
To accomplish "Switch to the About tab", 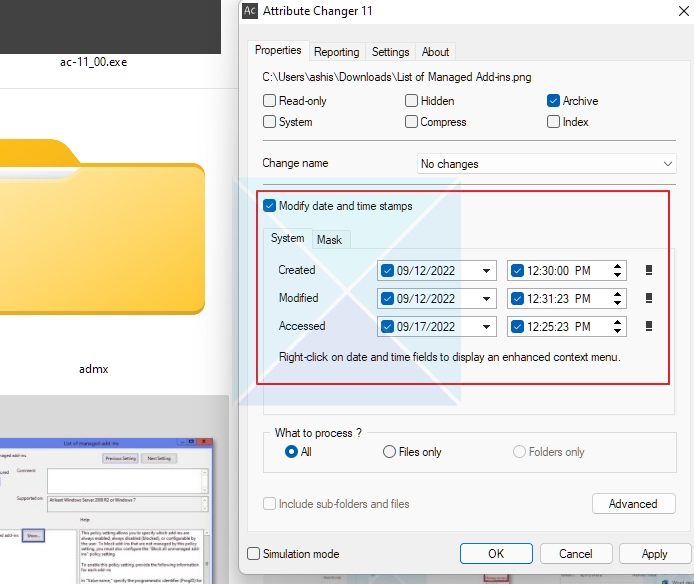I will [x=435, y=52].
